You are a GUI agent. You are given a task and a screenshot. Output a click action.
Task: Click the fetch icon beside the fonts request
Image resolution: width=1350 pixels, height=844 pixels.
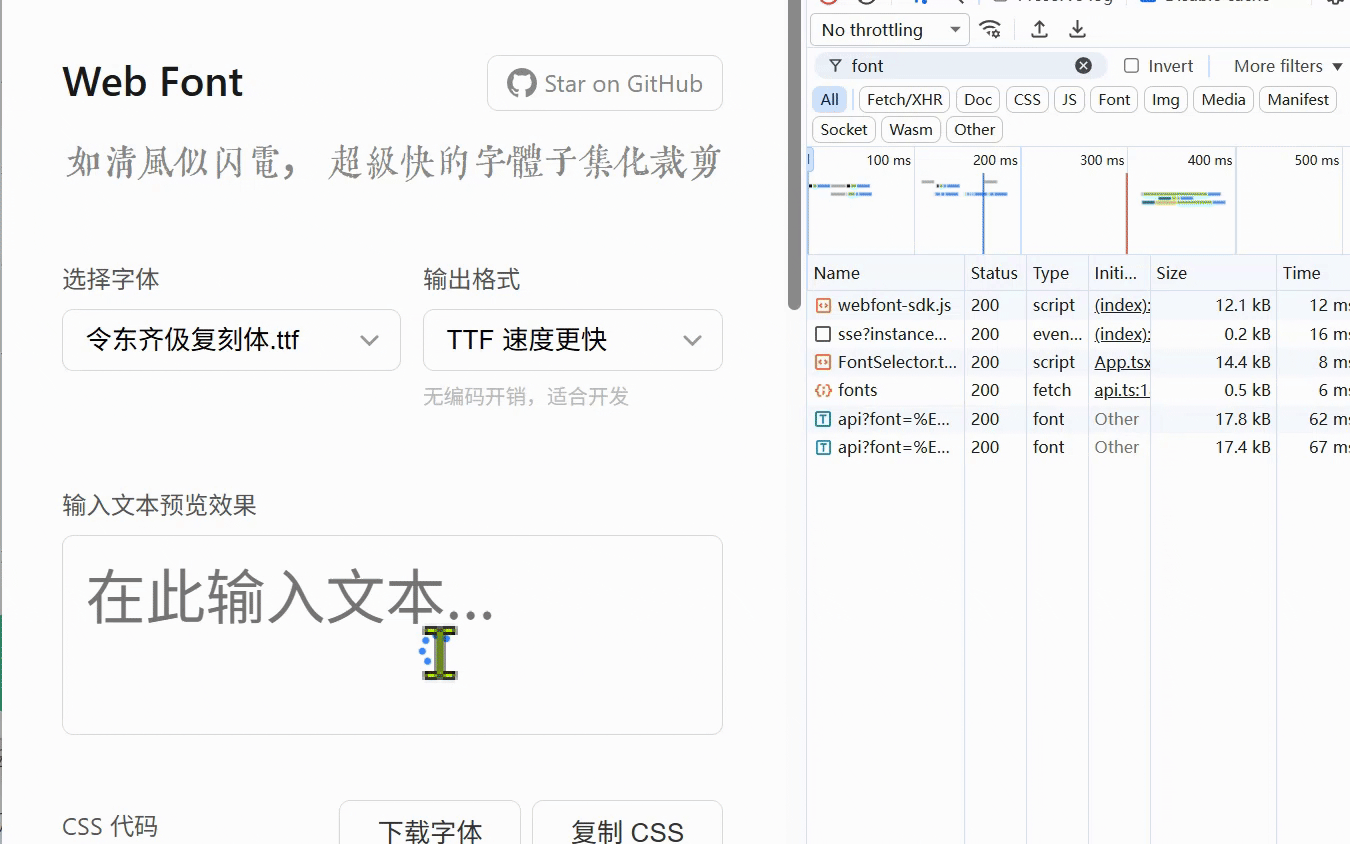click(823, 390)
